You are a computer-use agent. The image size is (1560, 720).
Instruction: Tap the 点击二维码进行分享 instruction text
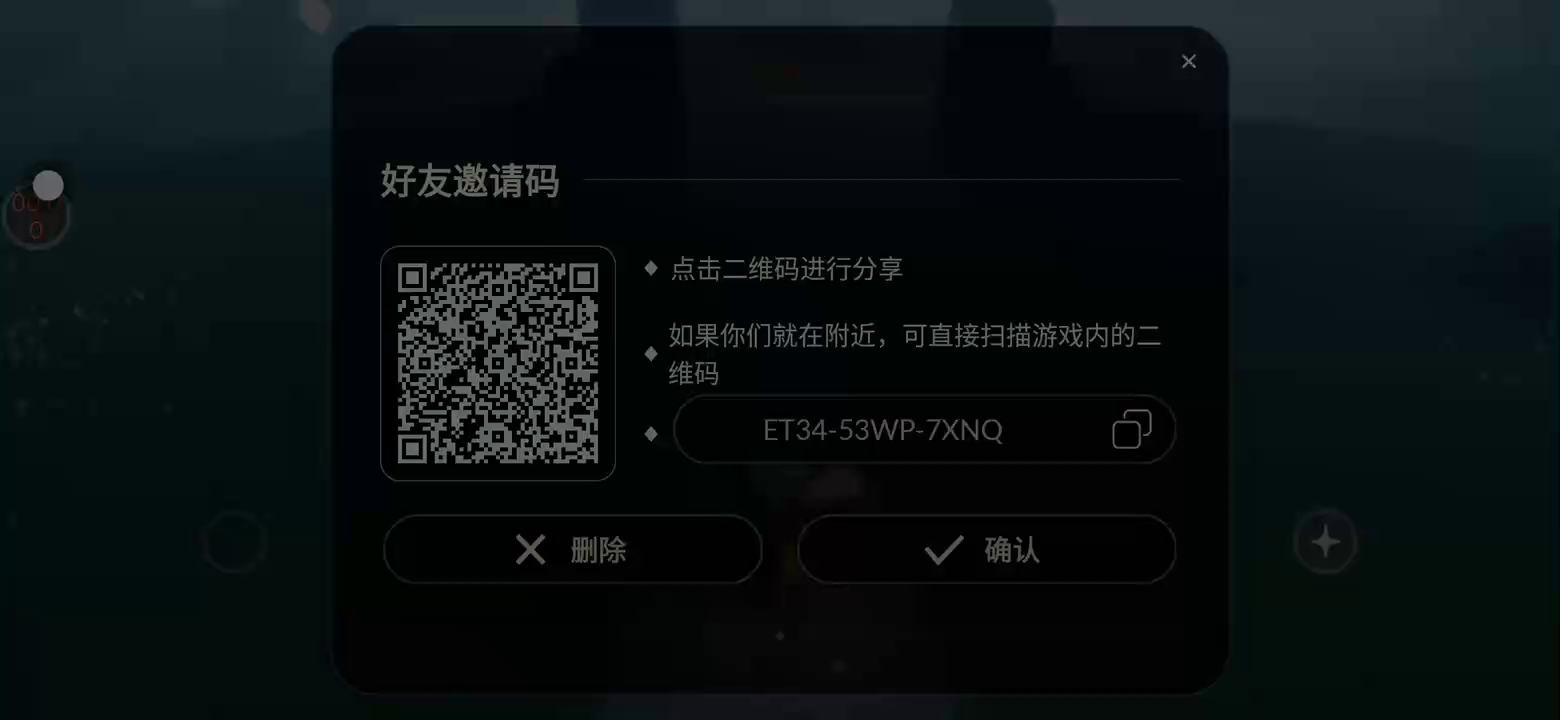click(x=786, y=269)
